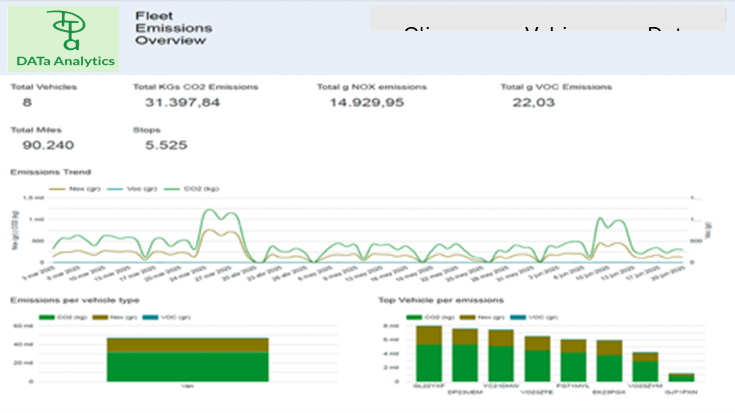Select the shortest bar GJ71PXN in Top Vehicle chart
The image size is (735, 413).
coord(681,377)
